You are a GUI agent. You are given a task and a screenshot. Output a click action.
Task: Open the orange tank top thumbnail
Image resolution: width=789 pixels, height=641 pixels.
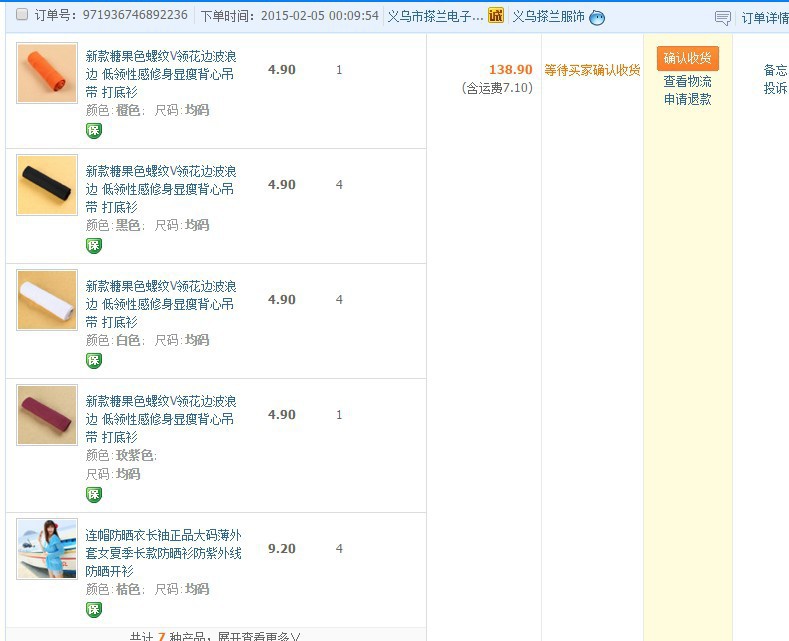click(47, 73)
